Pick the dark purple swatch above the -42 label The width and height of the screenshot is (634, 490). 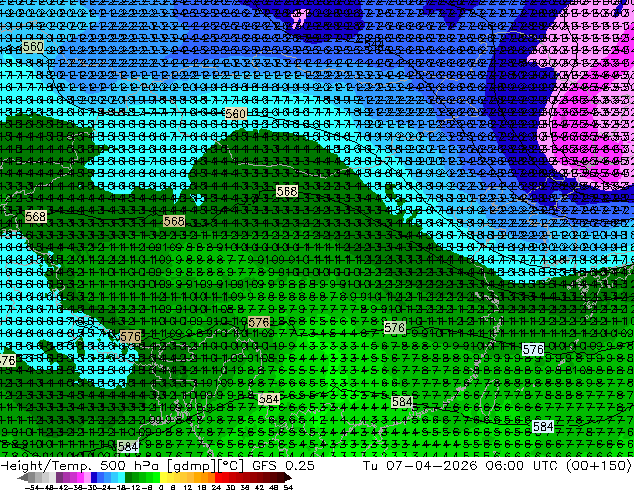[59, 478]
